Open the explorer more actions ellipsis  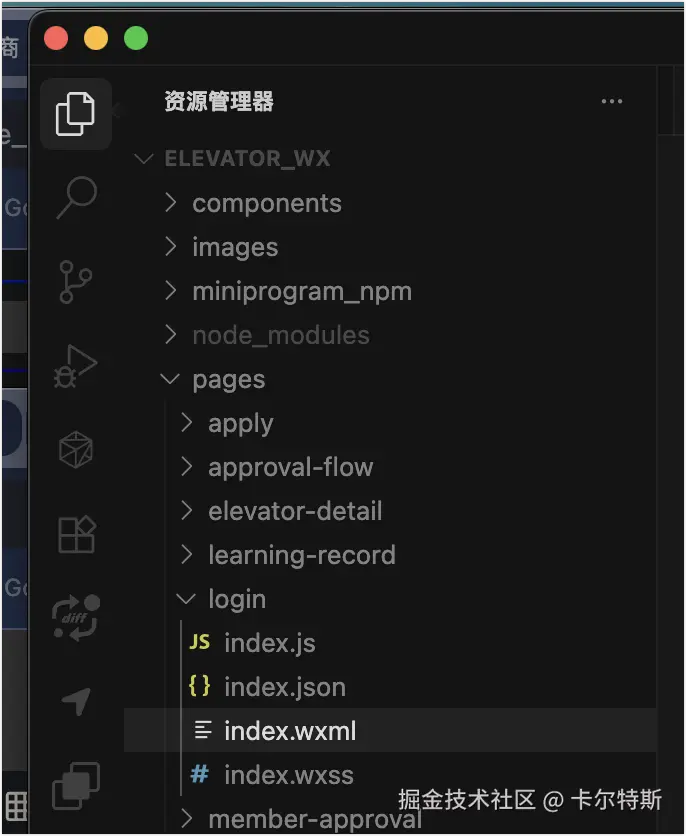[x=612, y=101]
